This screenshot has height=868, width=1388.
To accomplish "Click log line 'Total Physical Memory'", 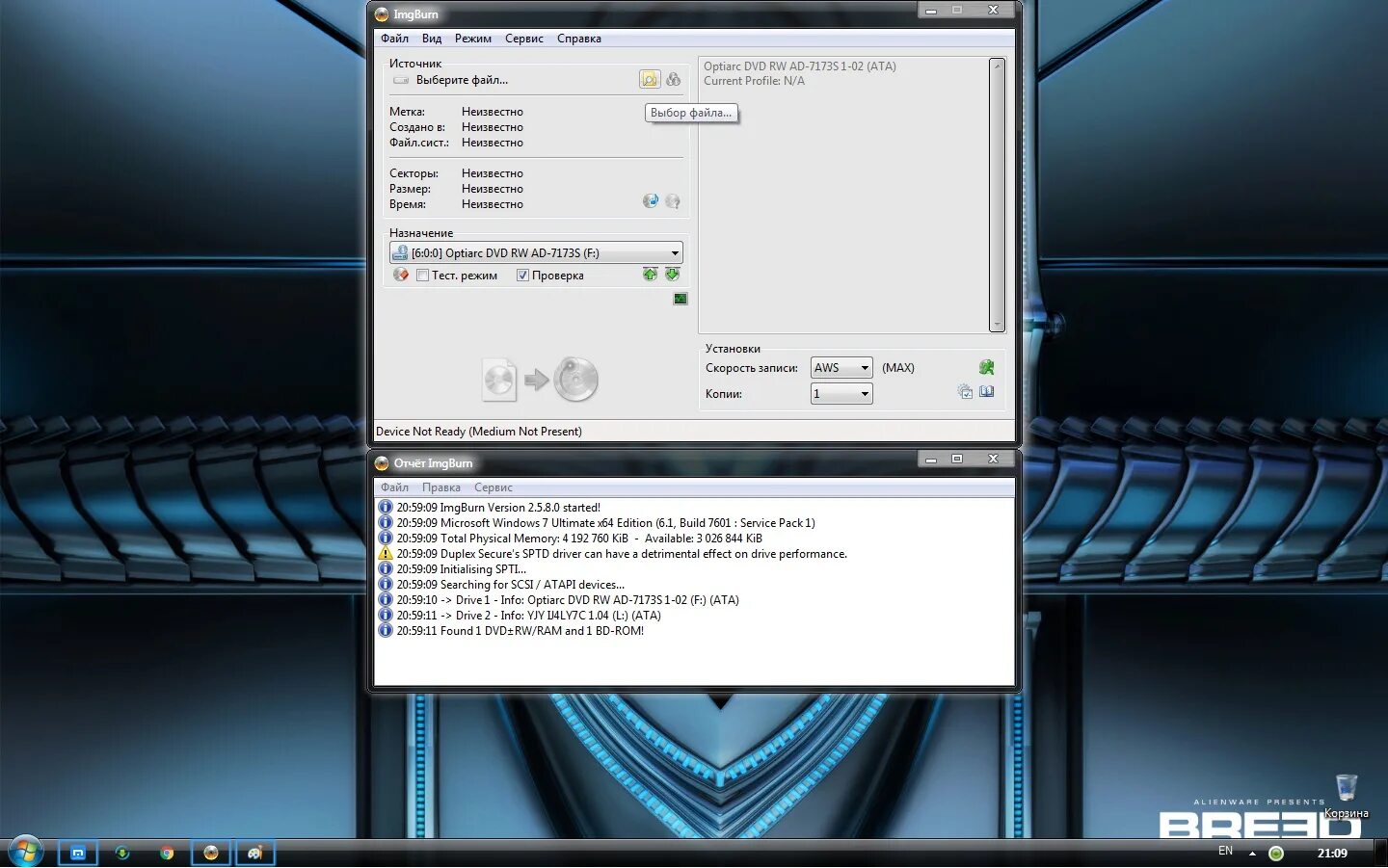I will pos(579,539).
